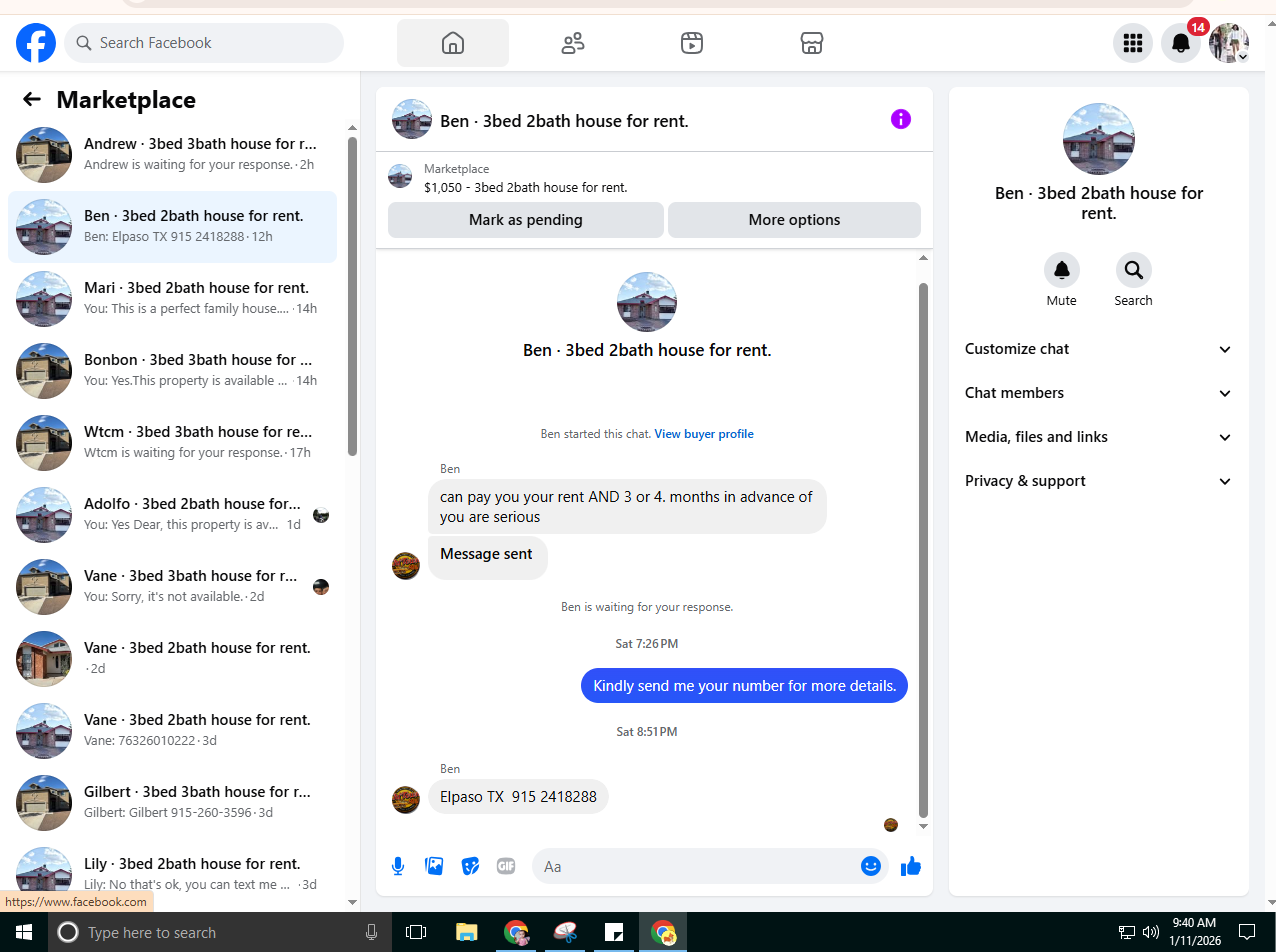Open the Windows Start menu
Screen dimensions: 1276x952
coord(24,932)
